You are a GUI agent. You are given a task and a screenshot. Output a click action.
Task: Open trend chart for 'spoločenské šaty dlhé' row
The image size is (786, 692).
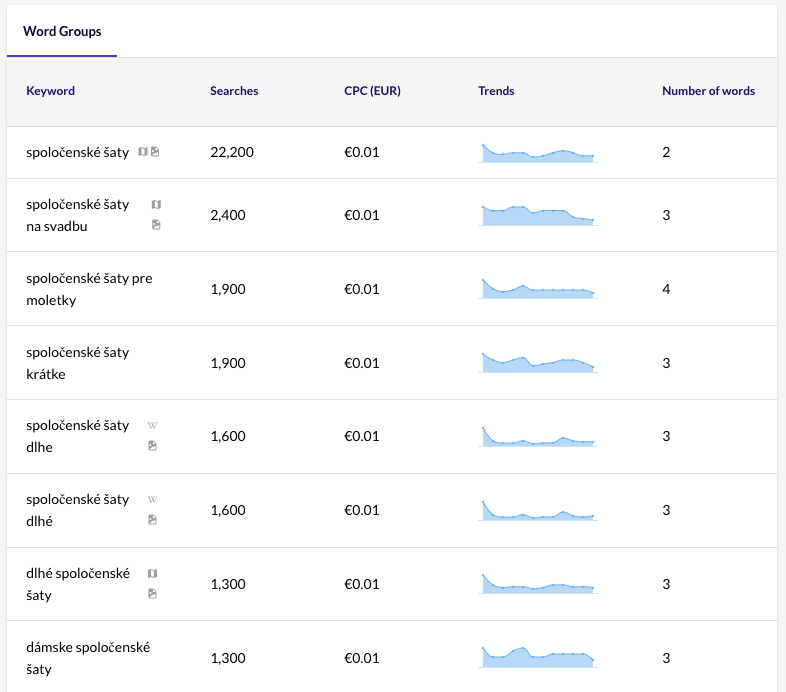pos(538,510)
